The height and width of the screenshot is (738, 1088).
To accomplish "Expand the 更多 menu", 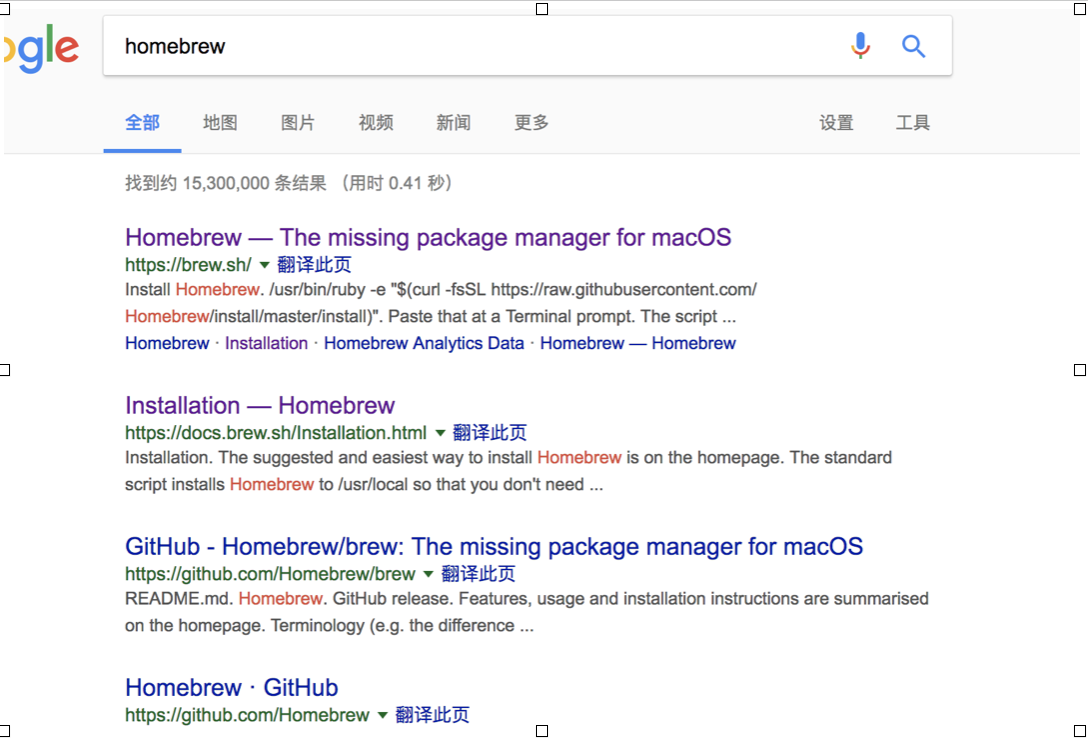I will tap(531, 123).
